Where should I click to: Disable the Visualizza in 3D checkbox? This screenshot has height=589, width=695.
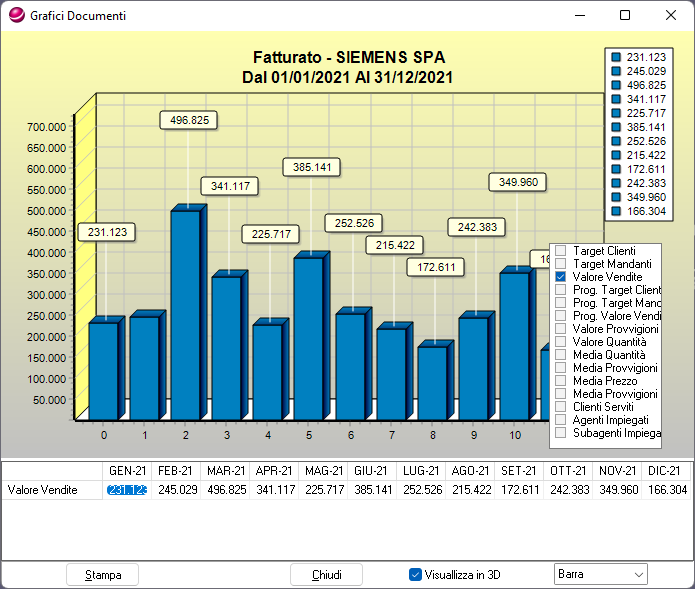coord(415,574)
